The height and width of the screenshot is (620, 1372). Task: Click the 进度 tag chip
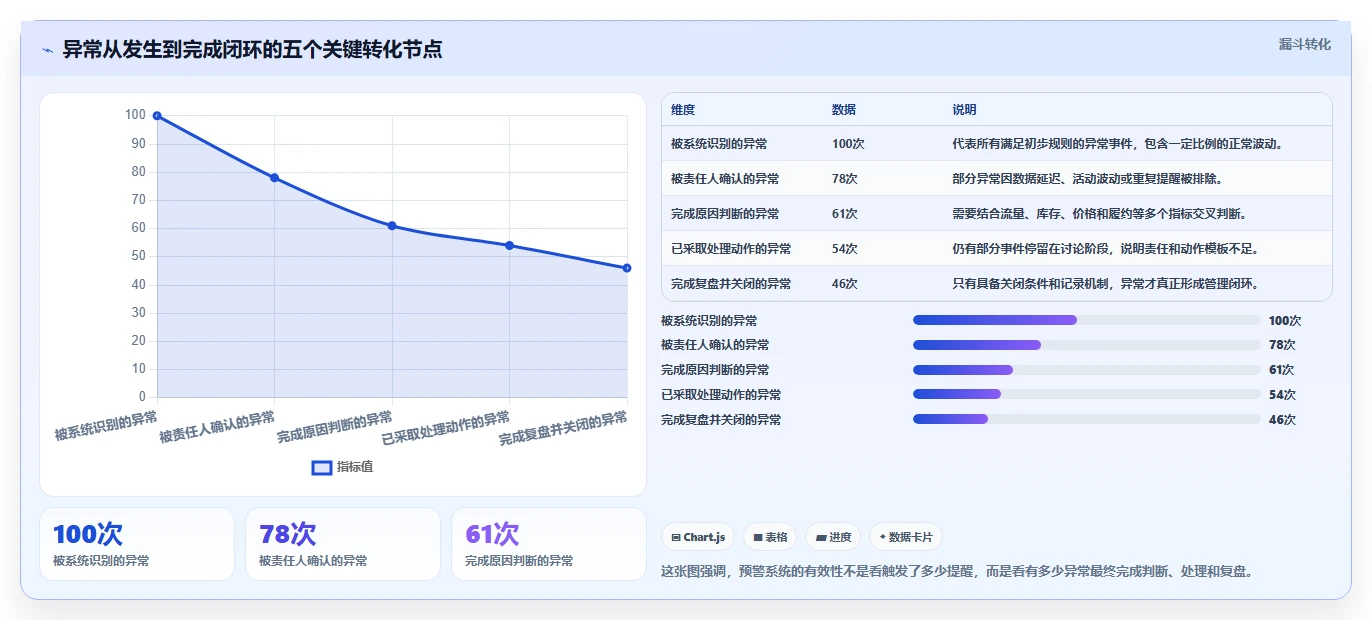tap(833, 537)
